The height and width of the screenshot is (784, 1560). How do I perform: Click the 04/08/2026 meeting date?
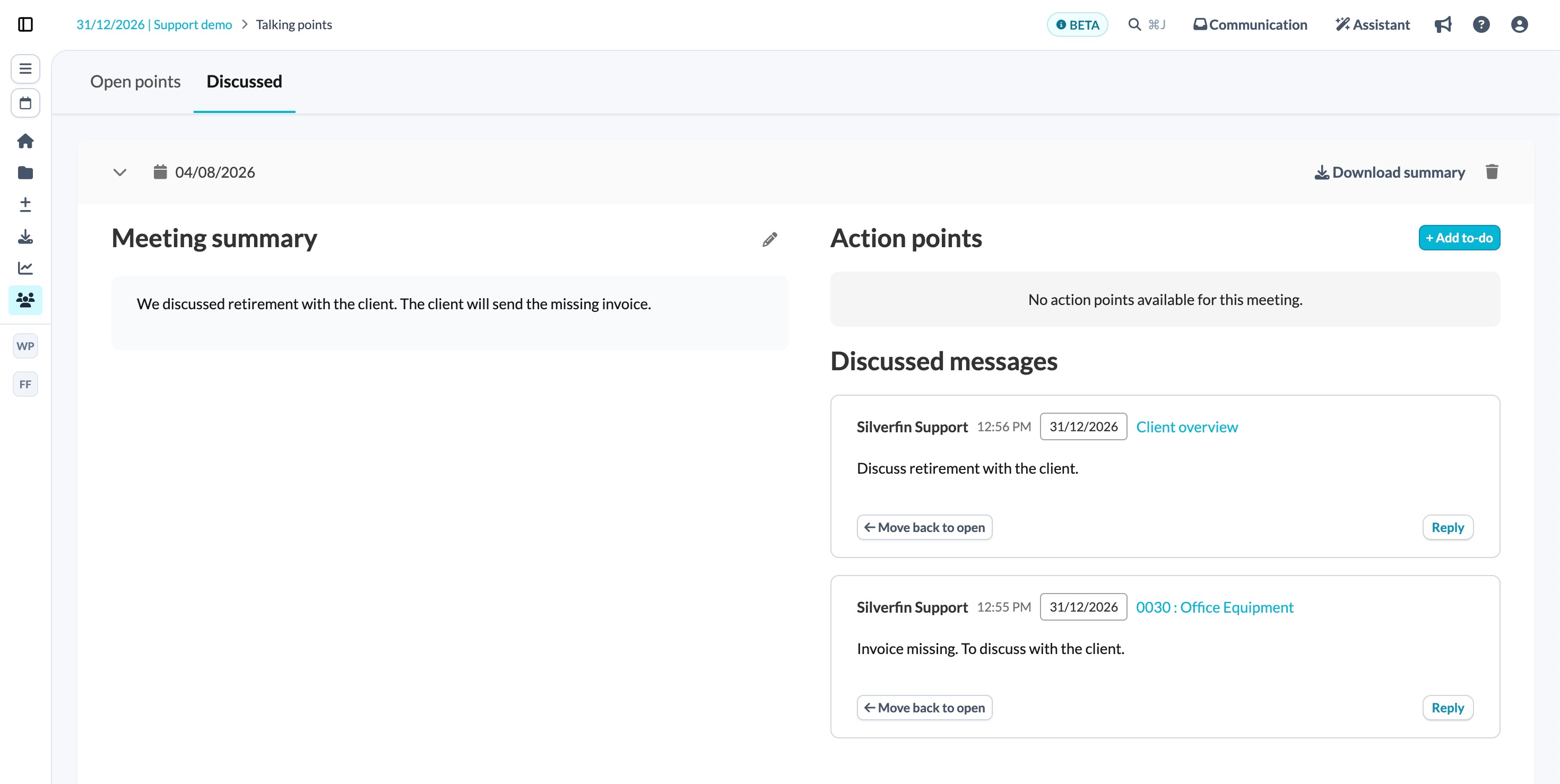click(x=215, y=172)
